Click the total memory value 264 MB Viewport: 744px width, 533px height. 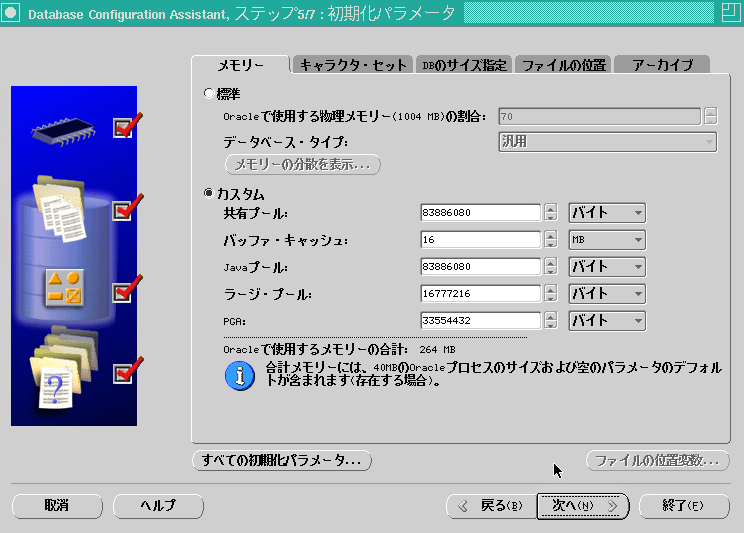pos(437,350)
